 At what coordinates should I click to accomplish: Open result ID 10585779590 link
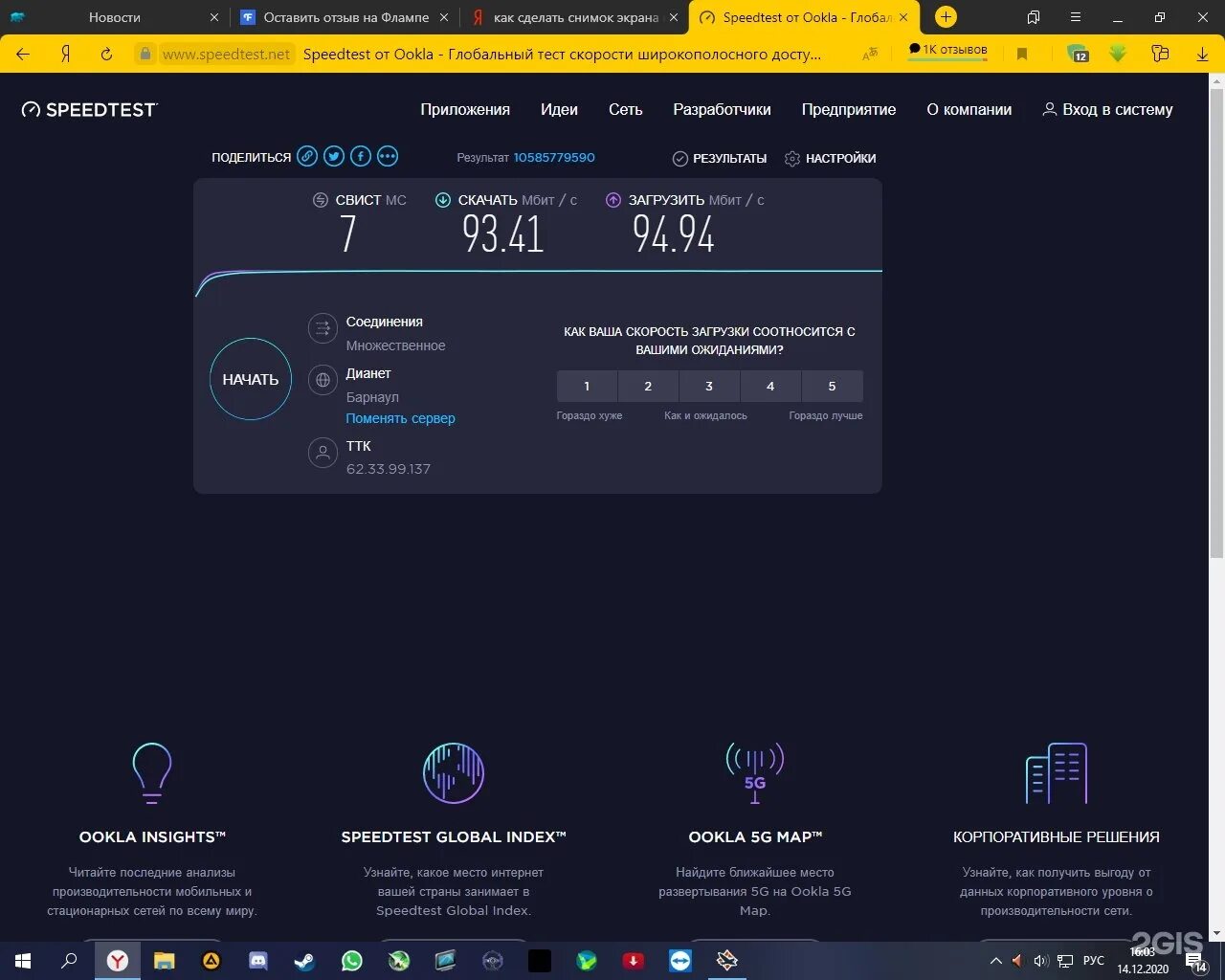(554, 158)
